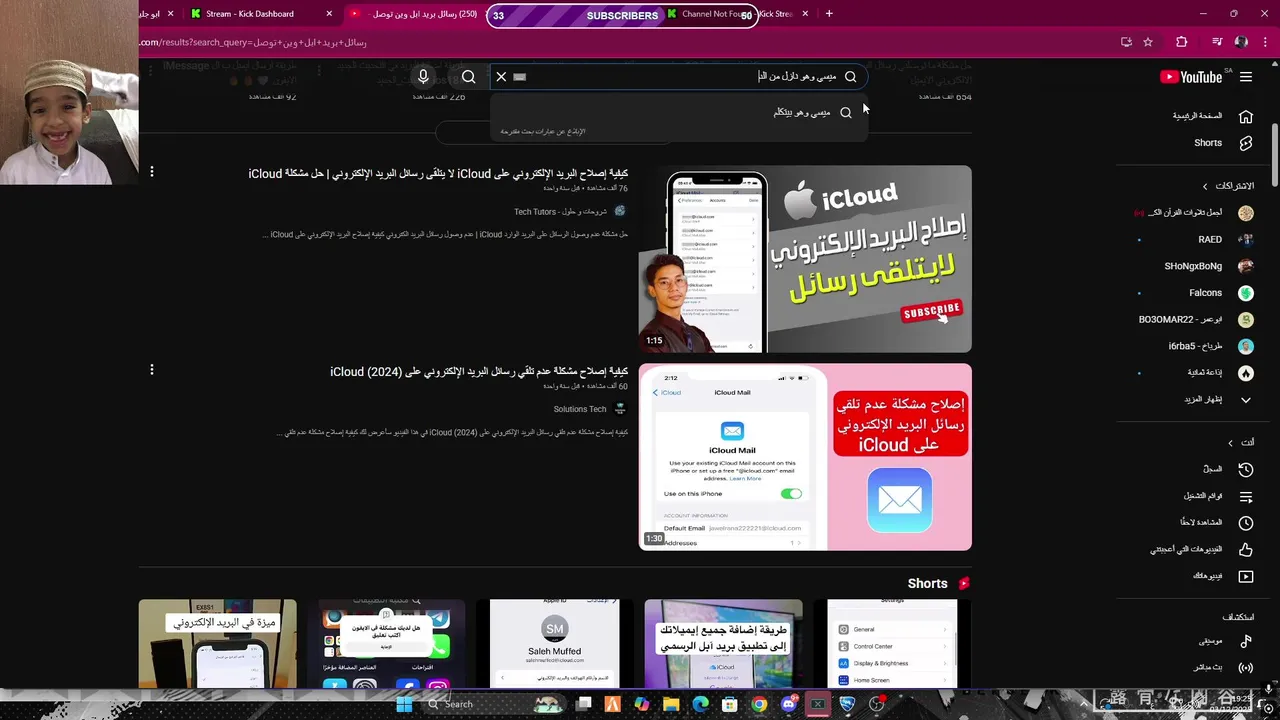Open options menu for iCloud (2024) video

[151, 370]
